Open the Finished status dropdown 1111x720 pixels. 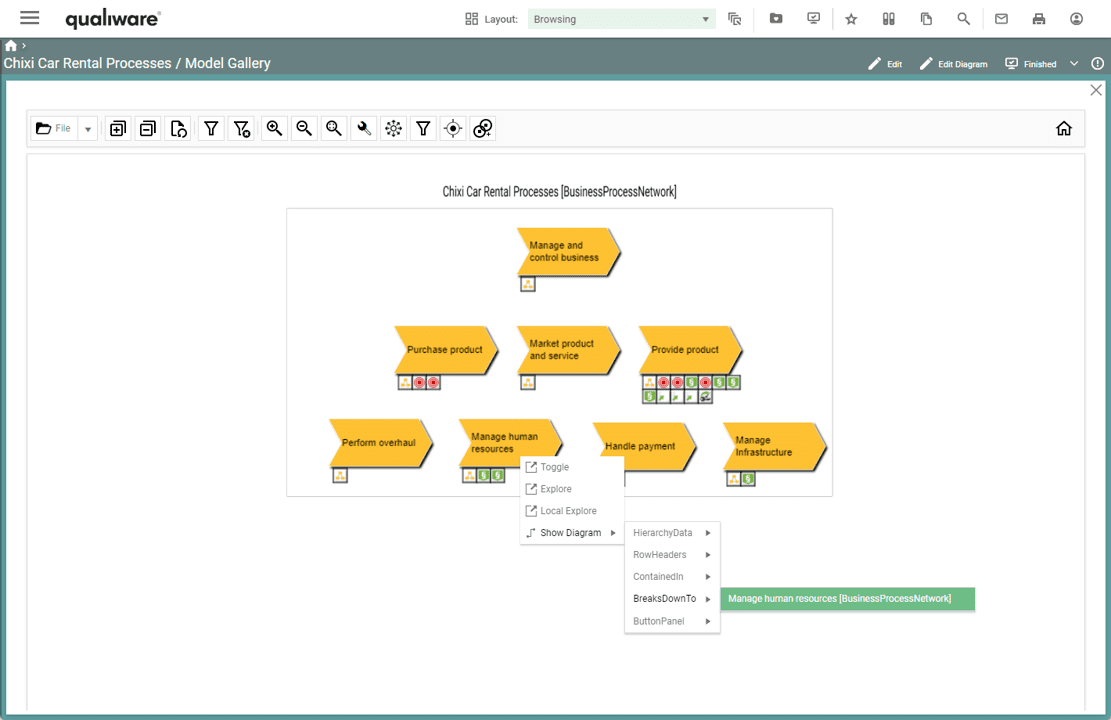(1074, 62)
